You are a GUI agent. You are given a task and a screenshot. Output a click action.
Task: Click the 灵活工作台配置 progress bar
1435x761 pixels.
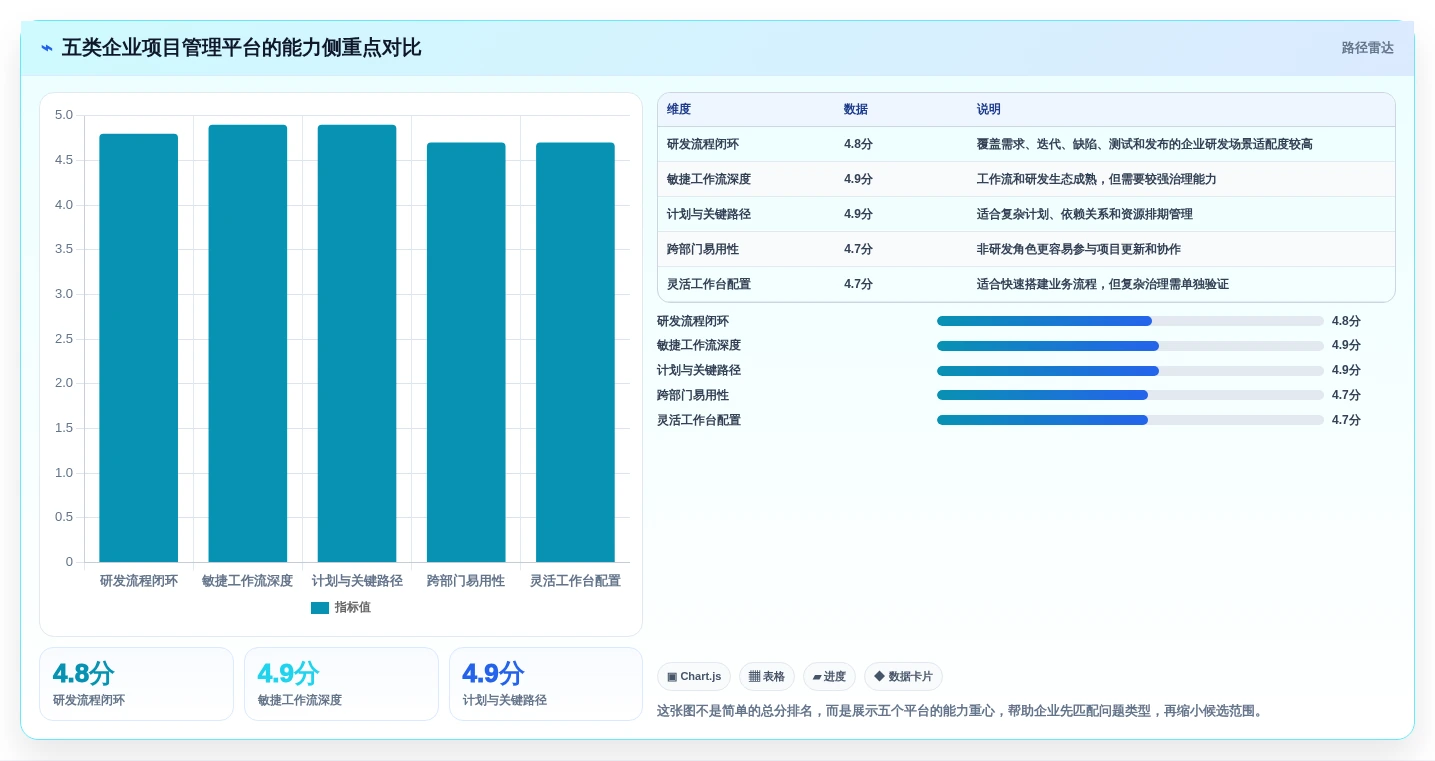(1130, 420)
